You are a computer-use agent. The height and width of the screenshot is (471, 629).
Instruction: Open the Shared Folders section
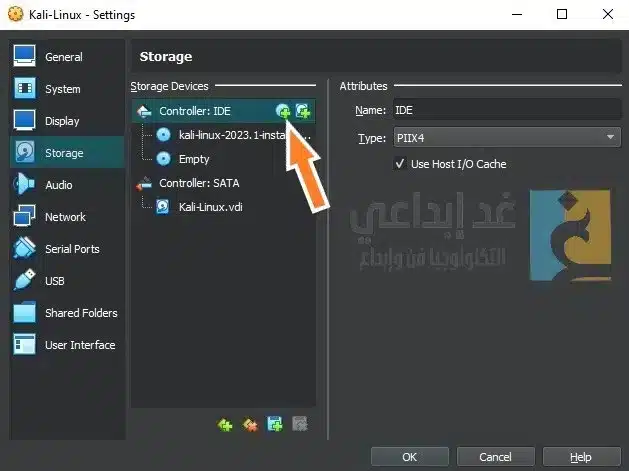pos(67,313)
